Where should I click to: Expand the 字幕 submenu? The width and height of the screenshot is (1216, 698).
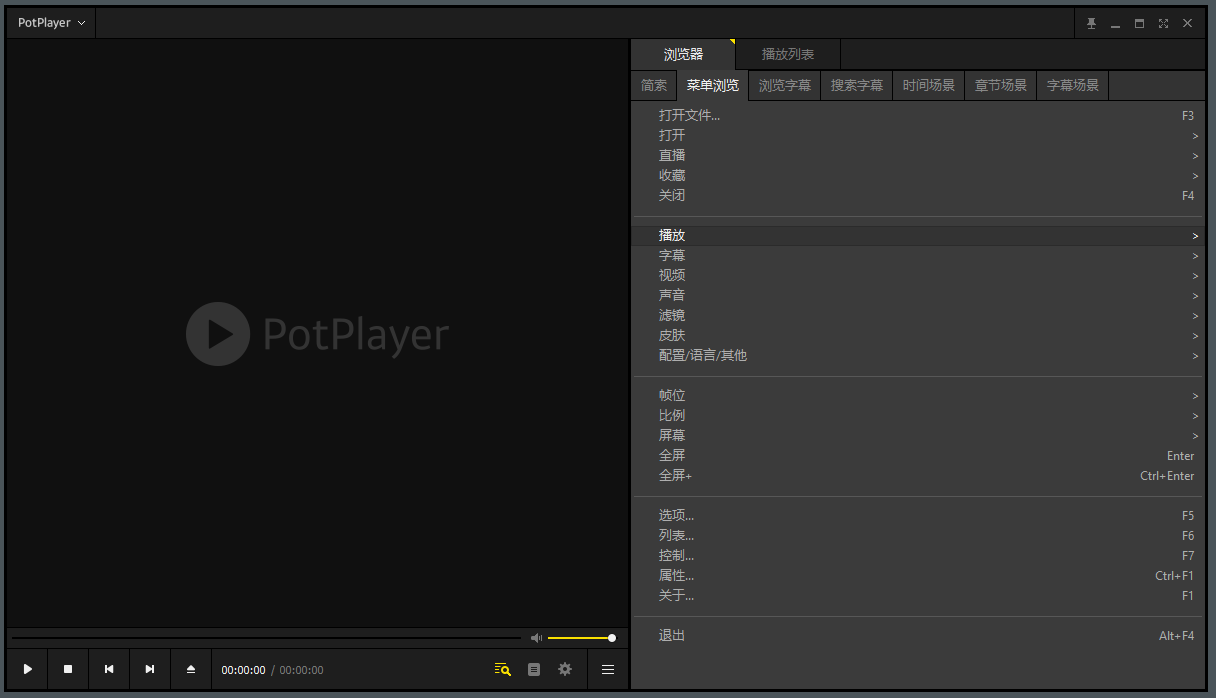917,256
